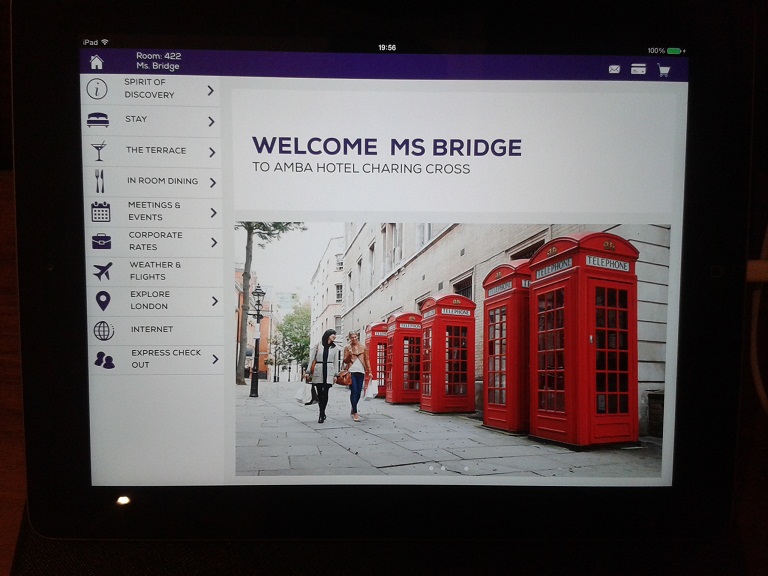Tap the info icon for Spirit of Discovery
768x576 pixels.
(97, 89)
